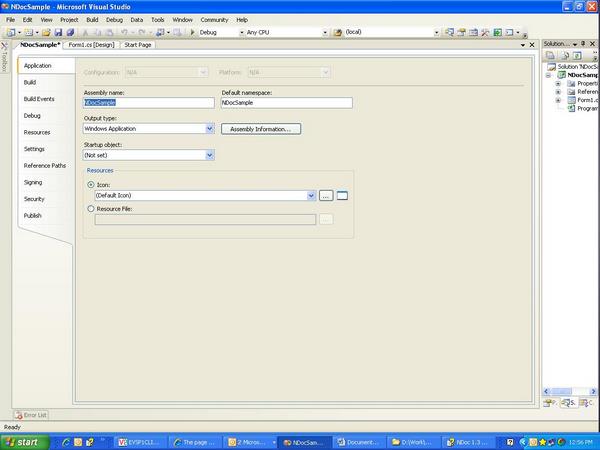Click the green Start Page toolbar icon
The height and width of the screenshot is (450, 600).
(x=497, y=33)
